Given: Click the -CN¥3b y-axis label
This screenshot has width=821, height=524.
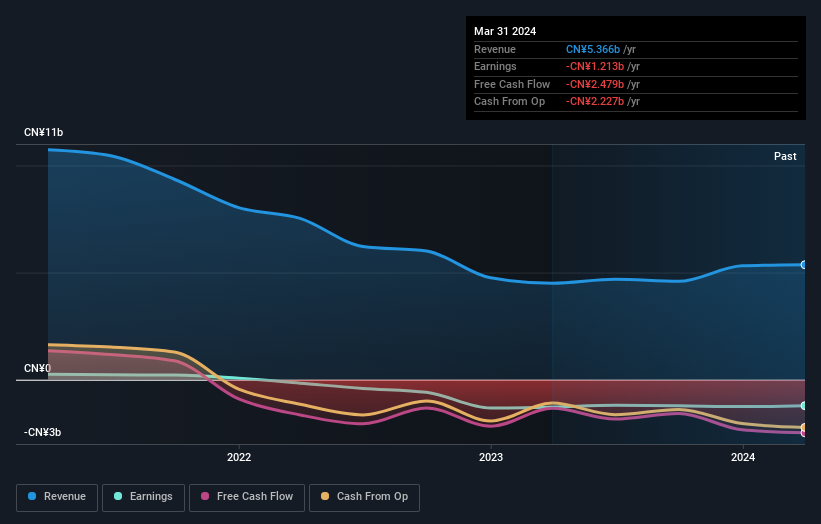Looking at the screenshot, I should pyautogui.click(x=42, y=432).
